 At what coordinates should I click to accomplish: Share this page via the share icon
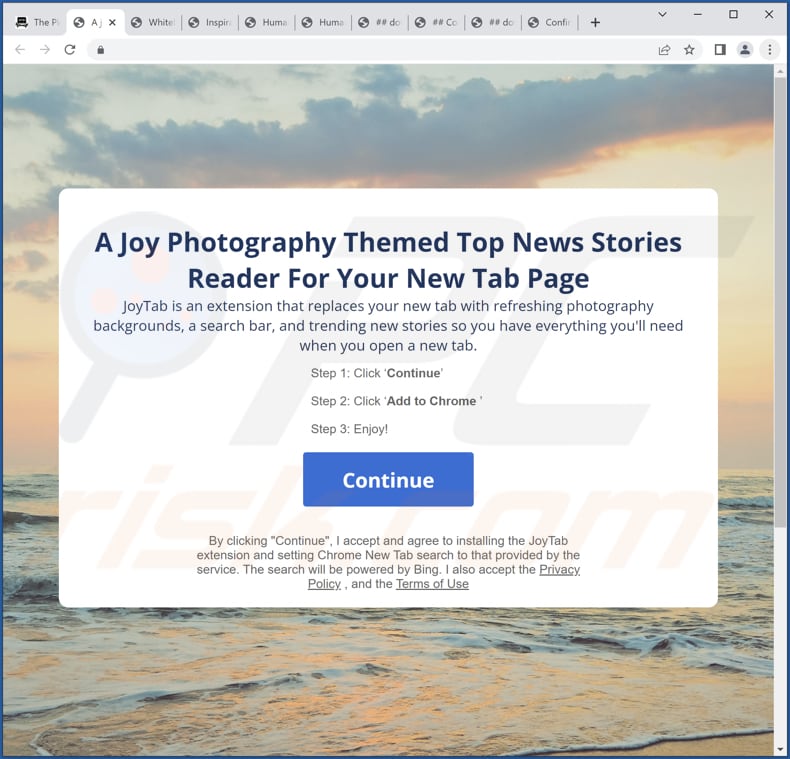[x=664, y=49]
